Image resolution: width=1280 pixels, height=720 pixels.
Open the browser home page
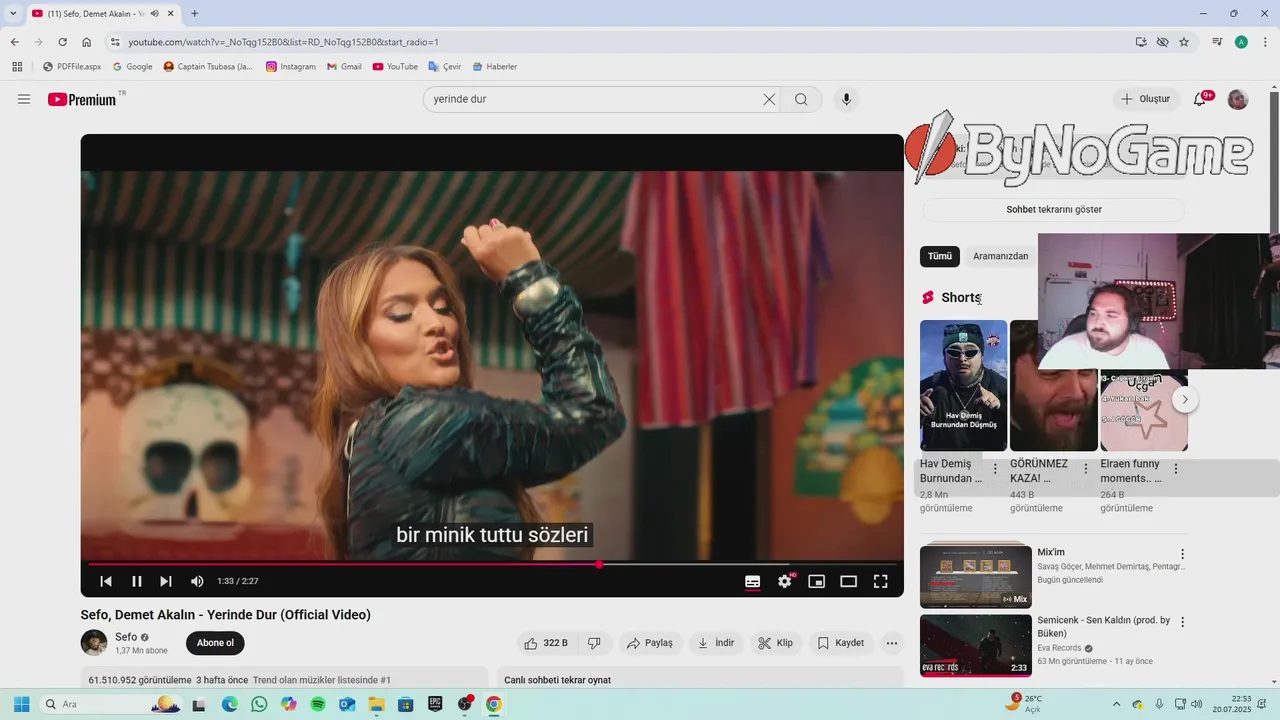tap(87, 42)
